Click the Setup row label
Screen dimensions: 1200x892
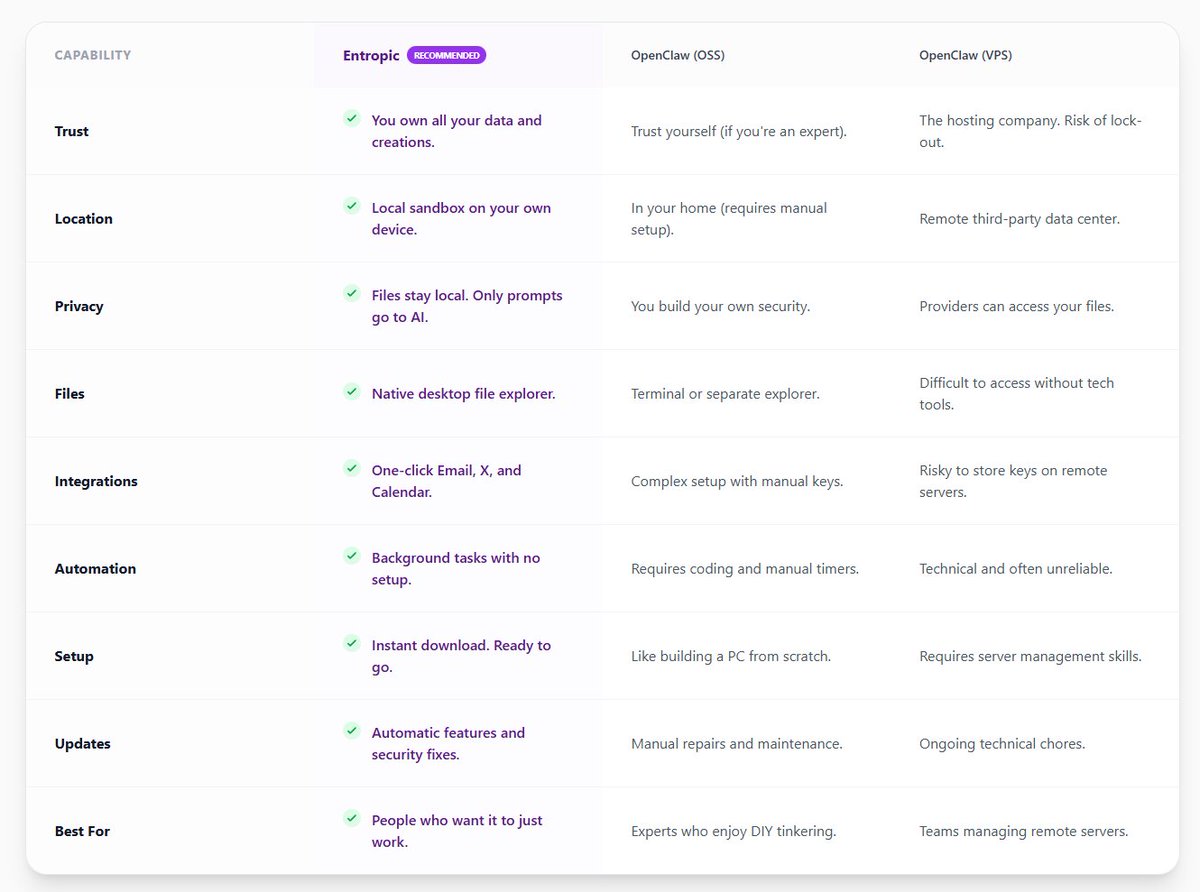click(74, 656)
